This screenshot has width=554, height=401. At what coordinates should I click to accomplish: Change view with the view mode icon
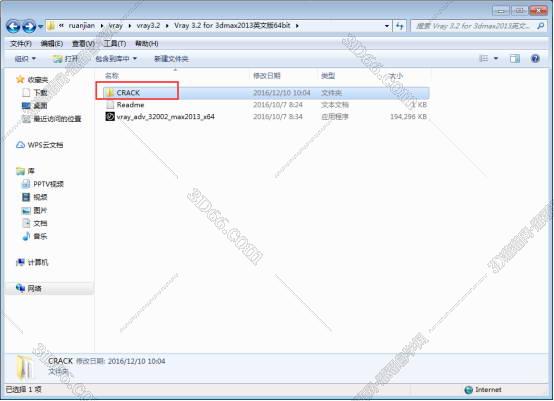click(483, 59)
